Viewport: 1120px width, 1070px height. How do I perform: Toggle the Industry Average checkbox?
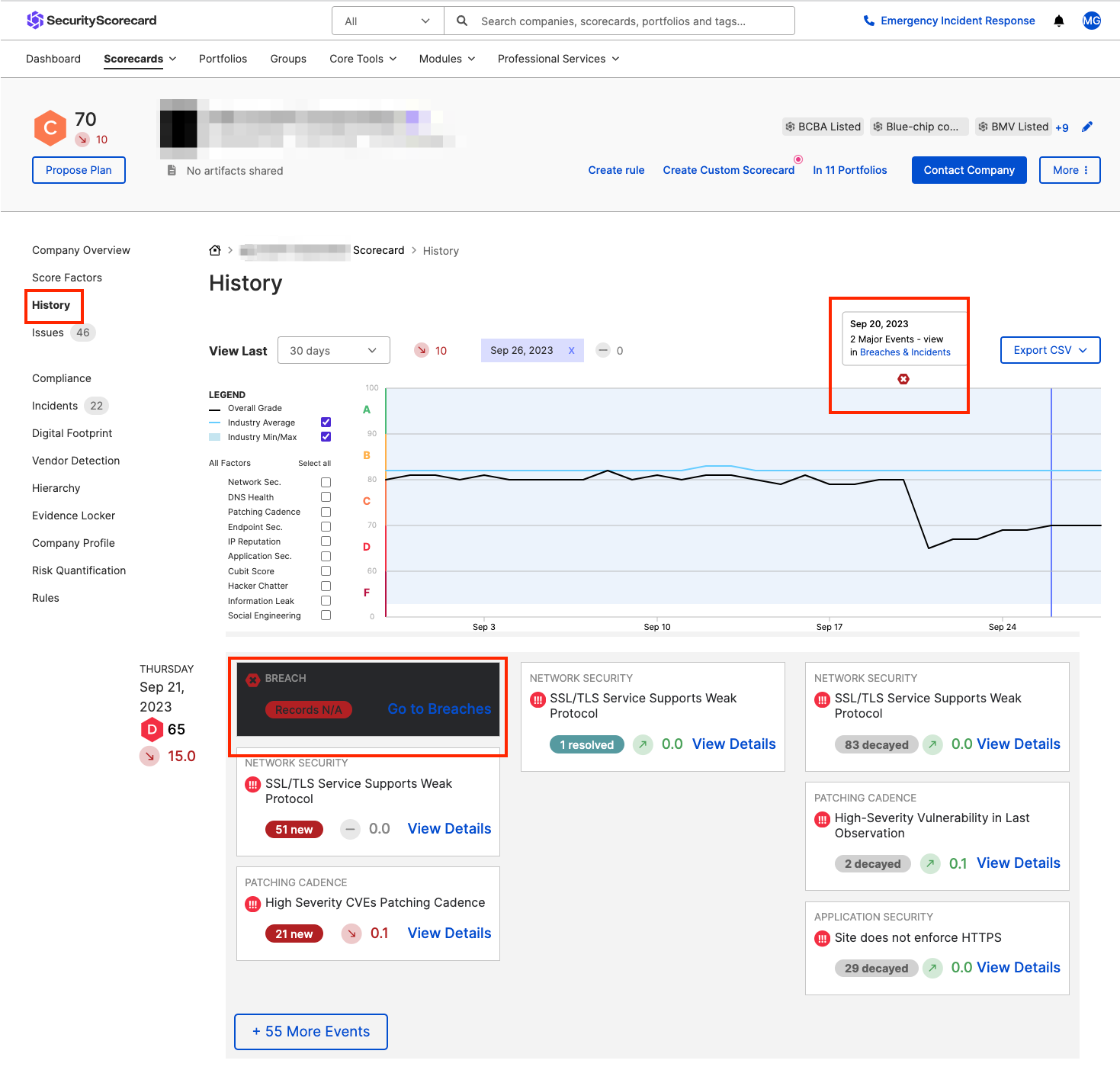tap(326, 423)
